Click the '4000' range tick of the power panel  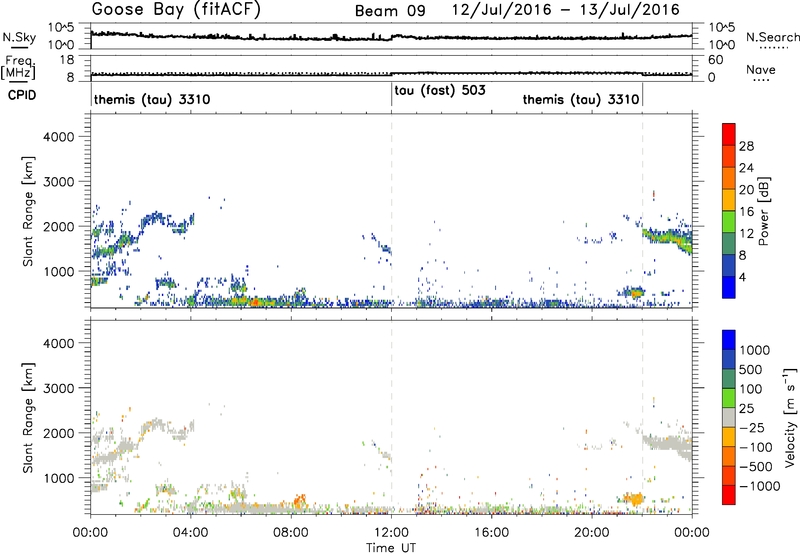(59, 137)
